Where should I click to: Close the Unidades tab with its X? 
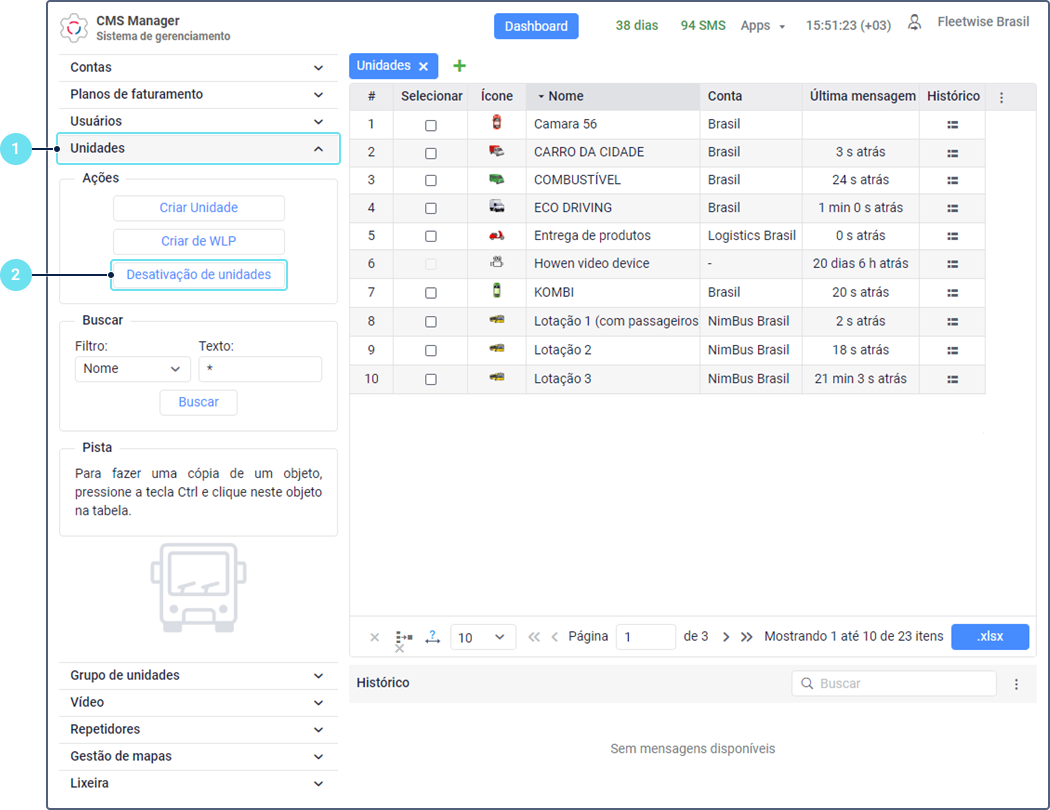[423, 66]
